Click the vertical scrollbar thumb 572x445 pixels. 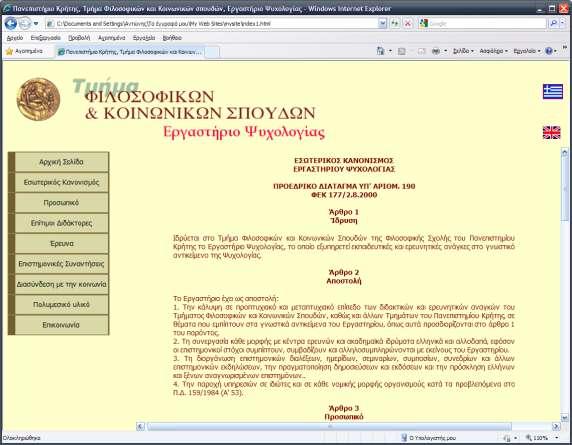point(564,189)
